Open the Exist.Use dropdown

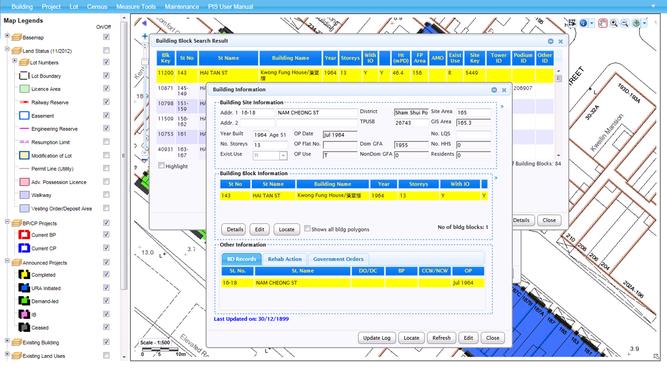283,156
